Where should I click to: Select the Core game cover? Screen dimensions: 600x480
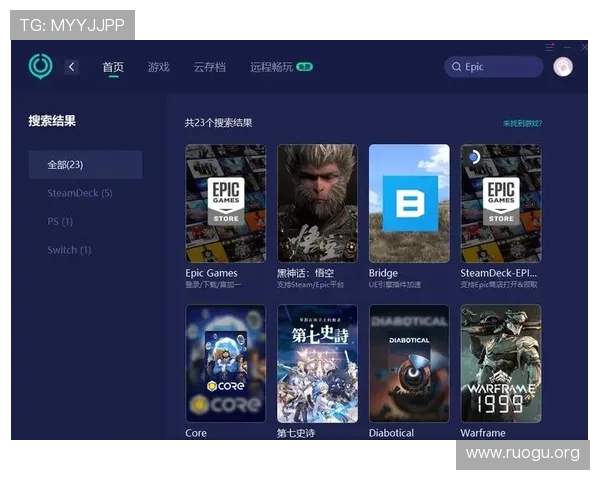(226, 363)
